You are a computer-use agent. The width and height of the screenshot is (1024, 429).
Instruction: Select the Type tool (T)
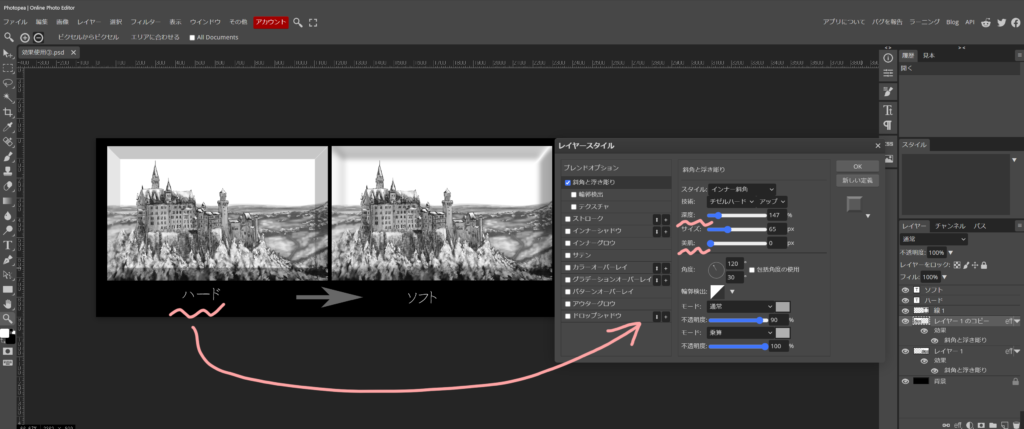coord(8,243)
